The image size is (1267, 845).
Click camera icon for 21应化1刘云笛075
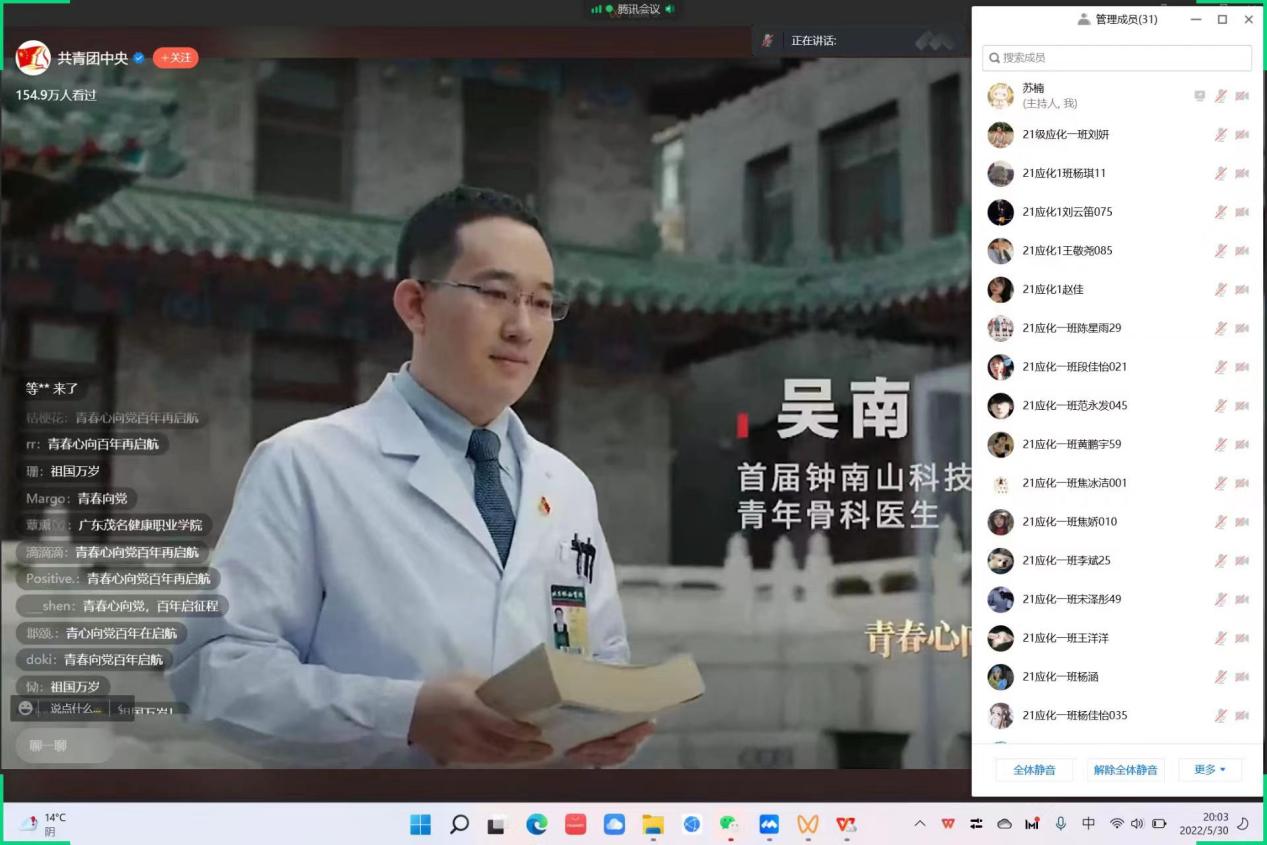pos(1242,212)
